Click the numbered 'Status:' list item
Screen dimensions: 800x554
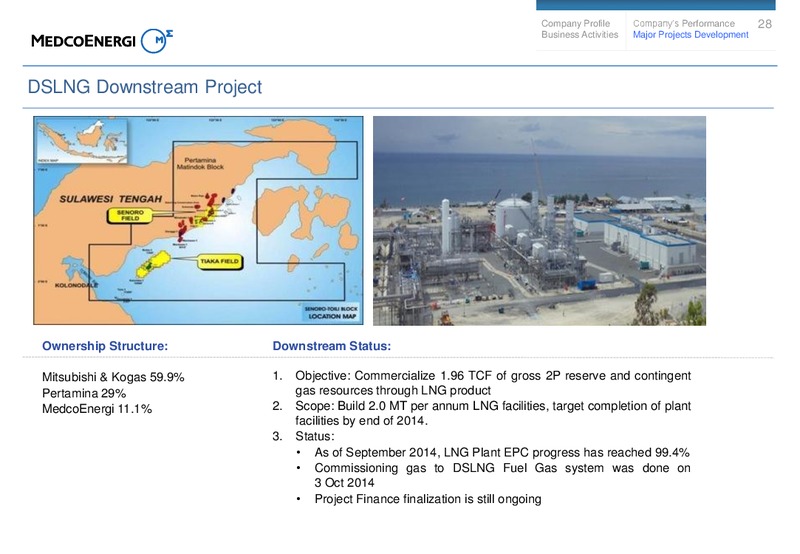click(x=304, y=436)
